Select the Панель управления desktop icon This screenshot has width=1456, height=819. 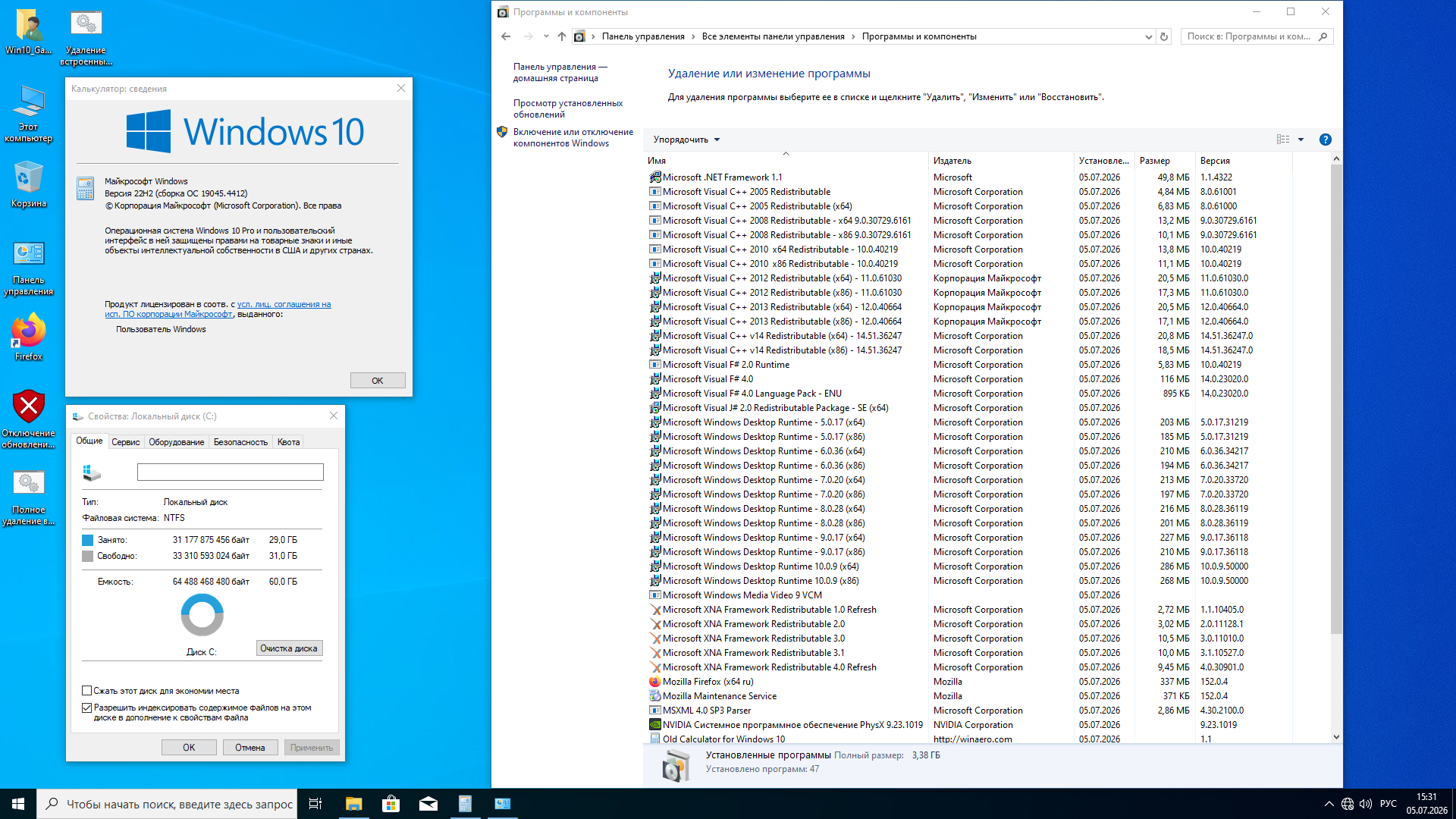29,267
